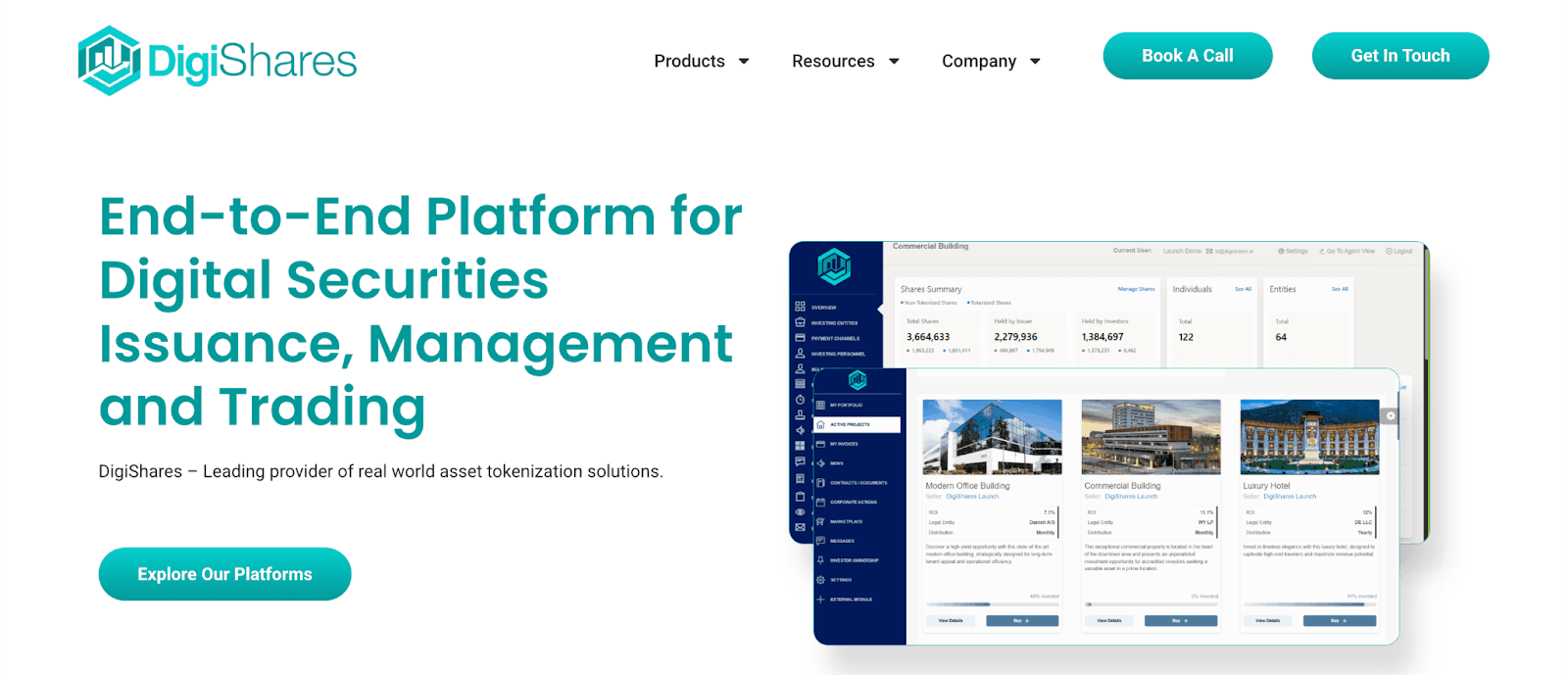The height and width of the screenshot is (675, 1568).
Task: Click Buy on the Commercial Building card
Action: tap(1181, 620)
